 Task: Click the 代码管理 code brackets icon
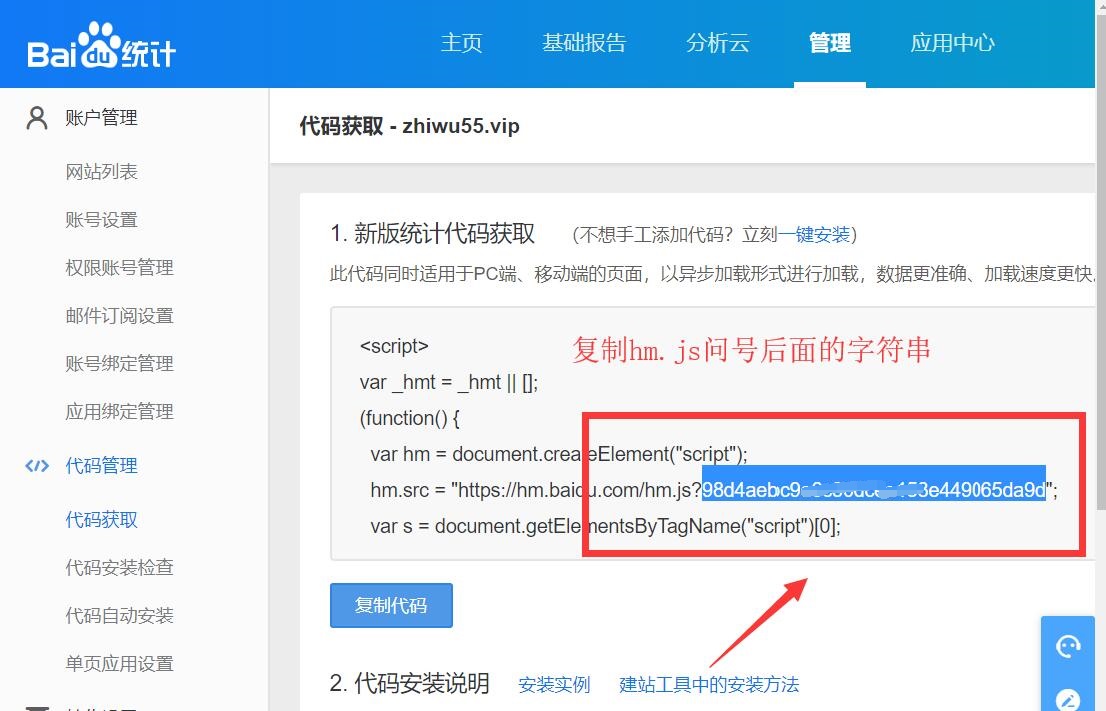(37, 466)
